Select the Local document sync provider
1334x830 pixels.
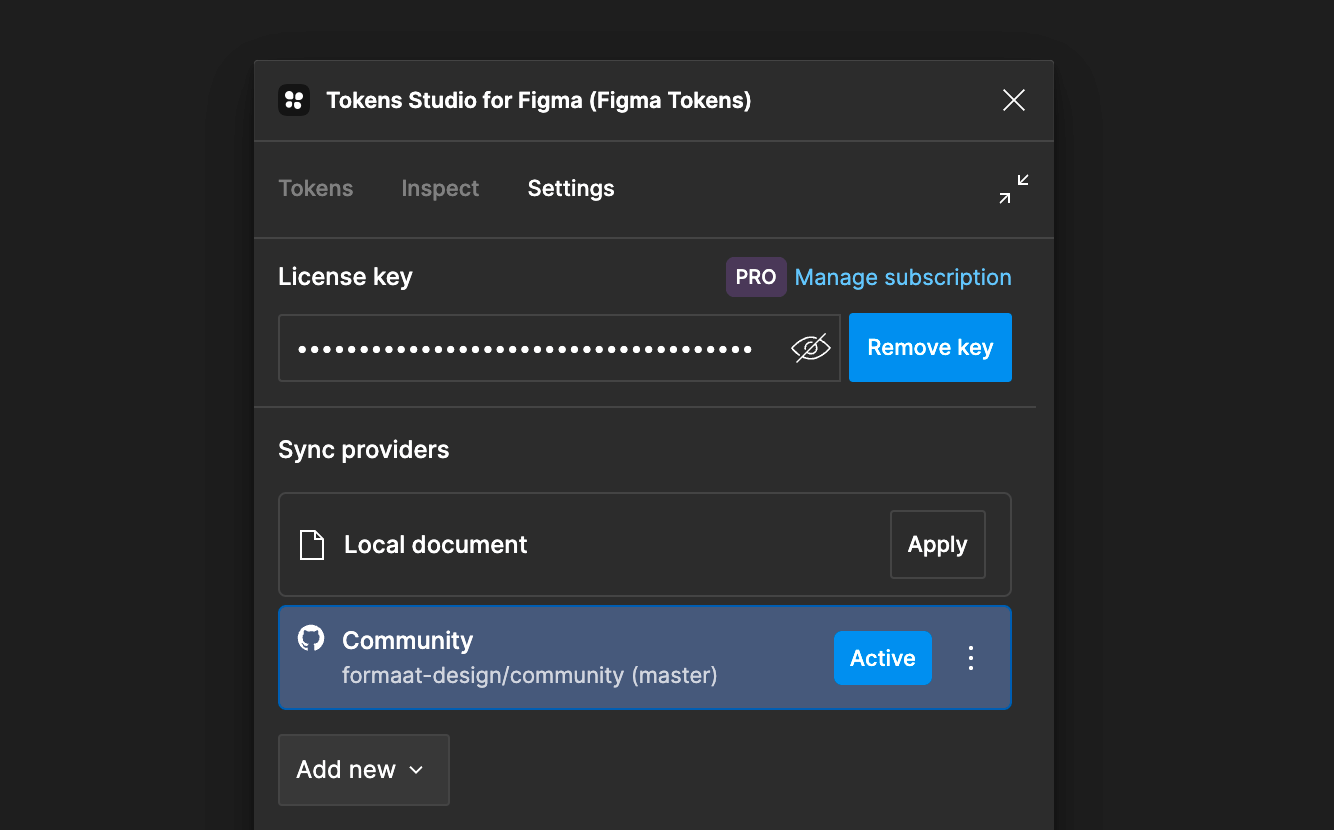tap(645, 544)
